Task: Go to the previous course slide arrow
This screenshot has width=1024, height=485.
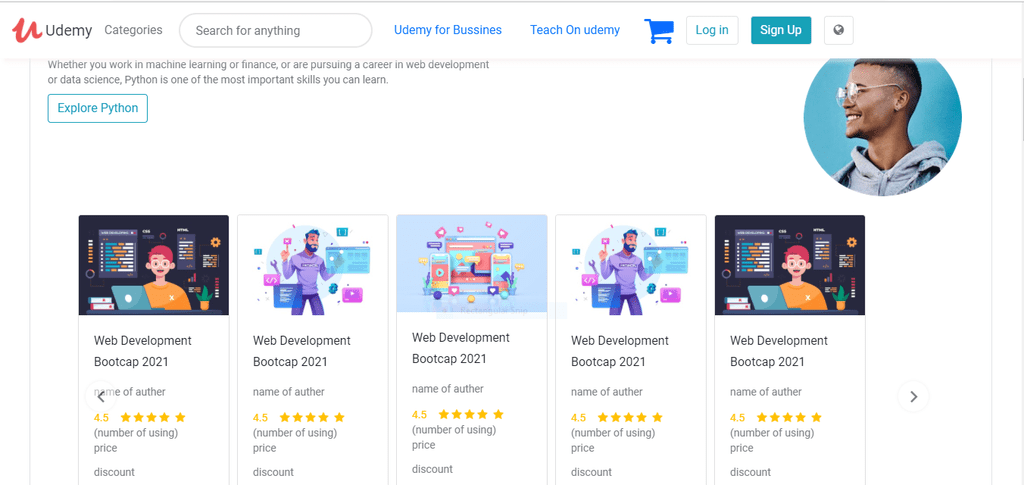Action: [x=101, y=396]
